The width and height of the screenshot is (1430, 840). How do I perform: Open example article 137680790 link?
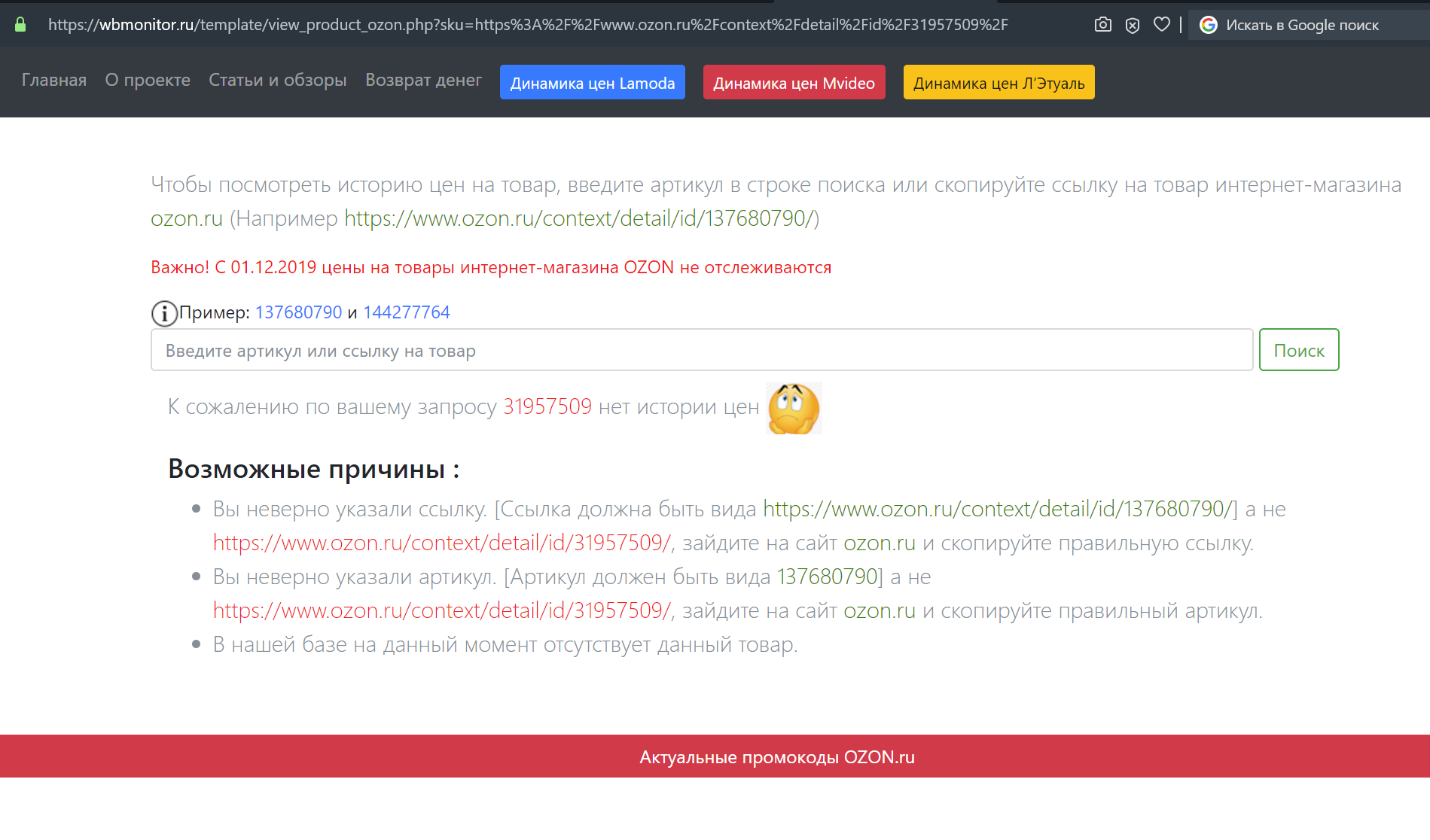[298, 312]
